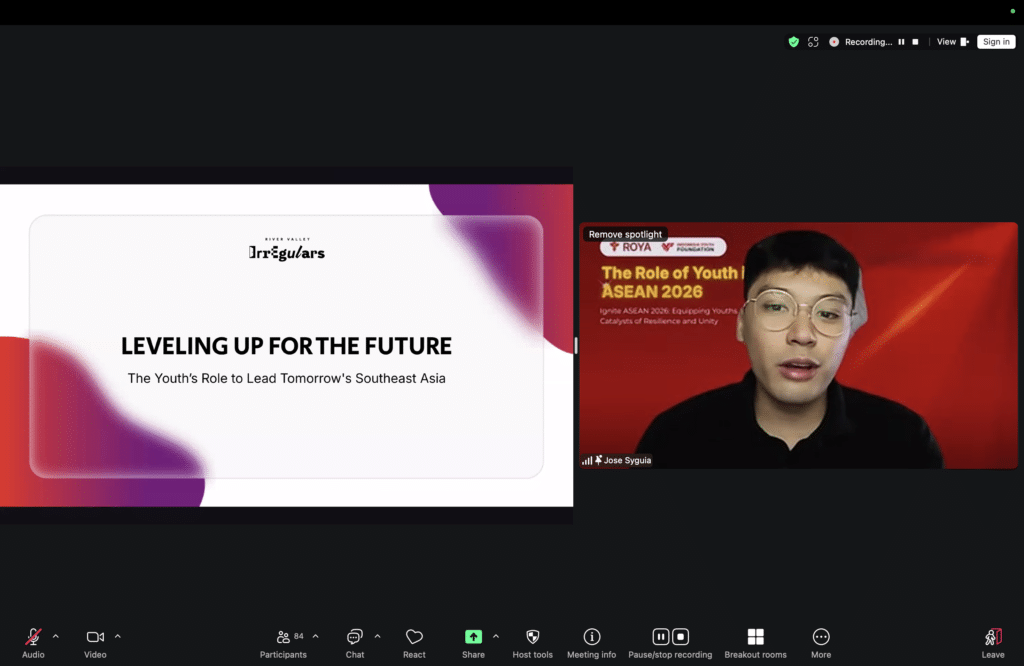Toggle the Video camera on

point(95,637)
